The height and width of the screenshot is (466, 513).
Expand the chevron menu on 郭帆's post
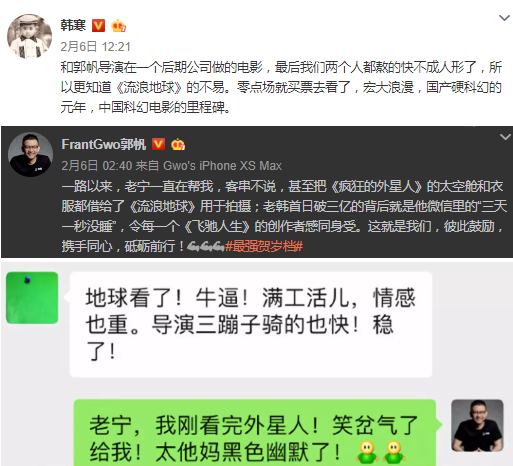[x=505, y=137]
